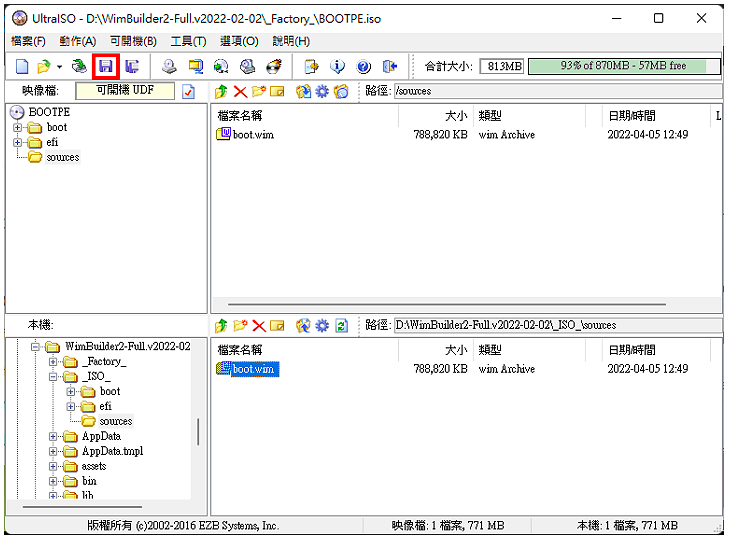The height and width of the screenshot is (539, 733).
Task: Click the gear icon in image pane toolbar
Action: pos(322,91)
